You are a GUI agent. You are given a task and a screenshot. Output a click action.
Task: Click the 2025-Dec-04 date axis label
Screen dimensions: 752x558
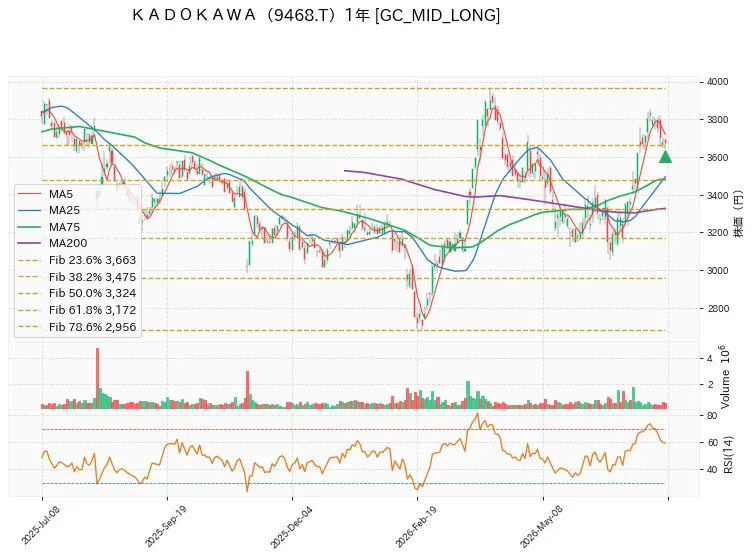tap(291, 527)
